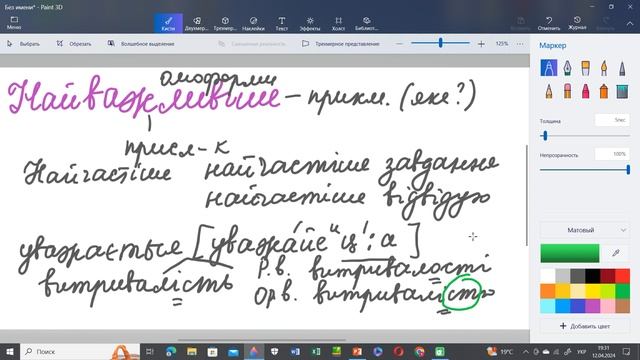Choose the green color swatch in palette
Screen dimensions: 640x360
(622, 291)
